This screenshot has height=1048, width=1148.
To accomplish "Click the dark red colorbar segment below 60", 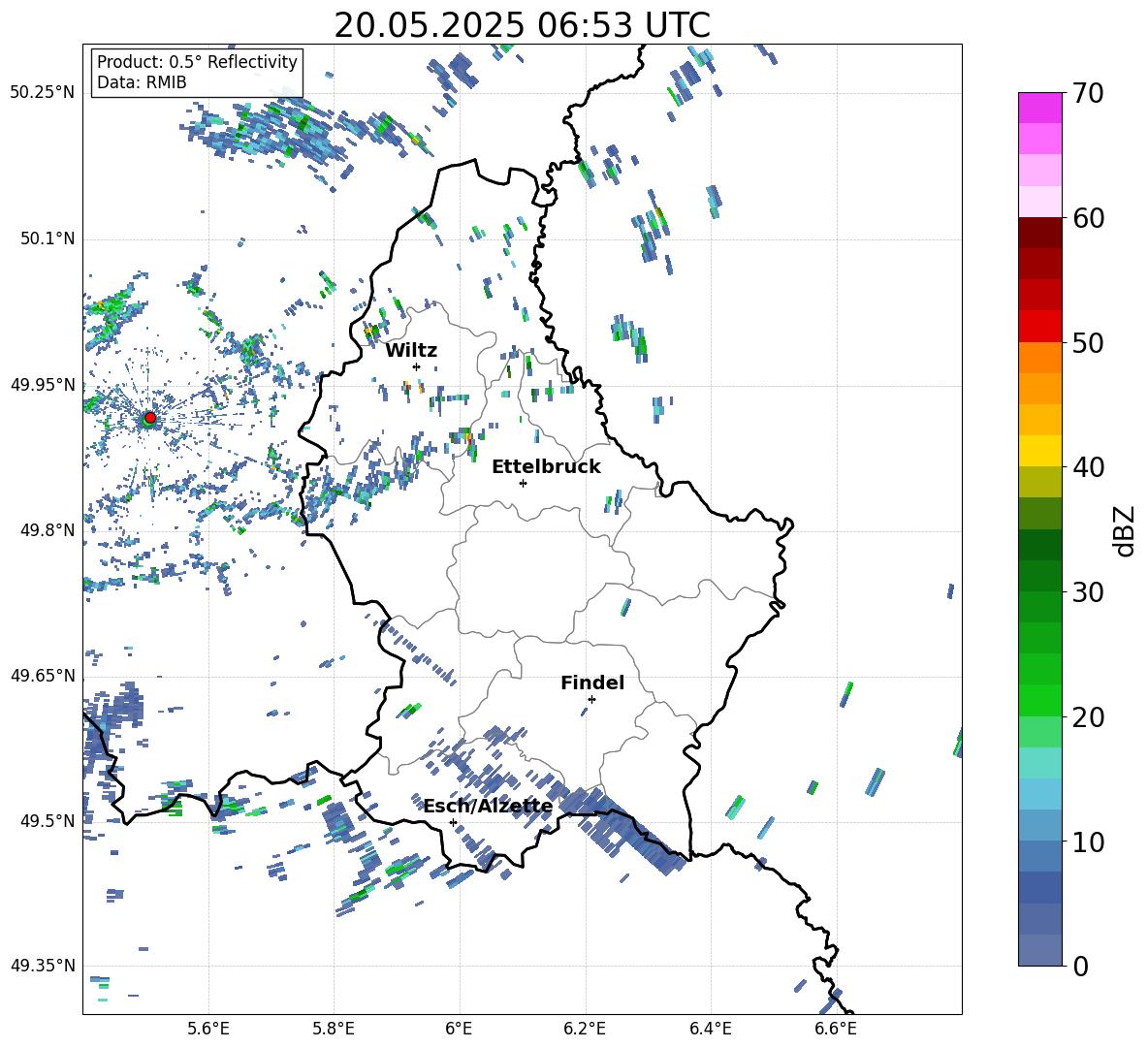I will pos(1039,233).
